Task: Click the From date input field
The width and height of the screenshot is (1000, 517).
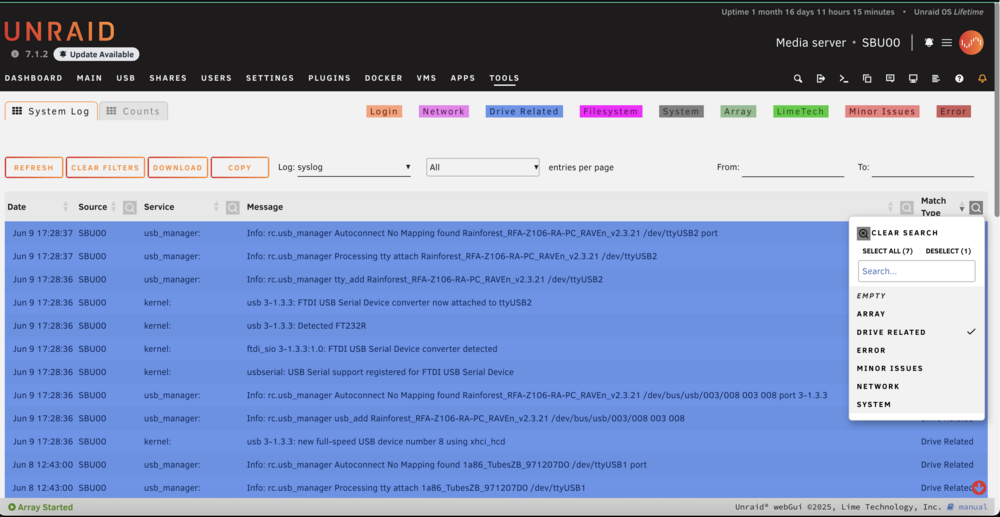Action: (793, 168)
